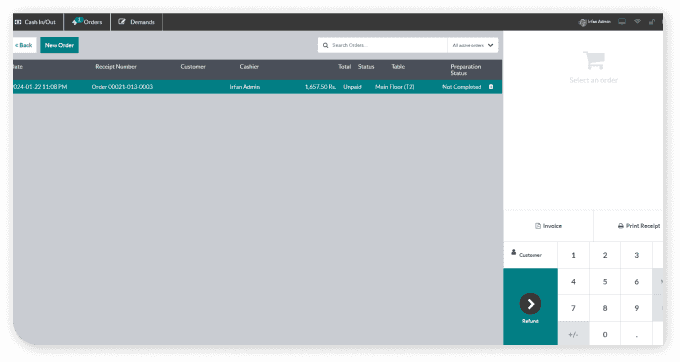Click the decimal point numpad key
Viewport: 680px width, 362px height.
(637, 334)
